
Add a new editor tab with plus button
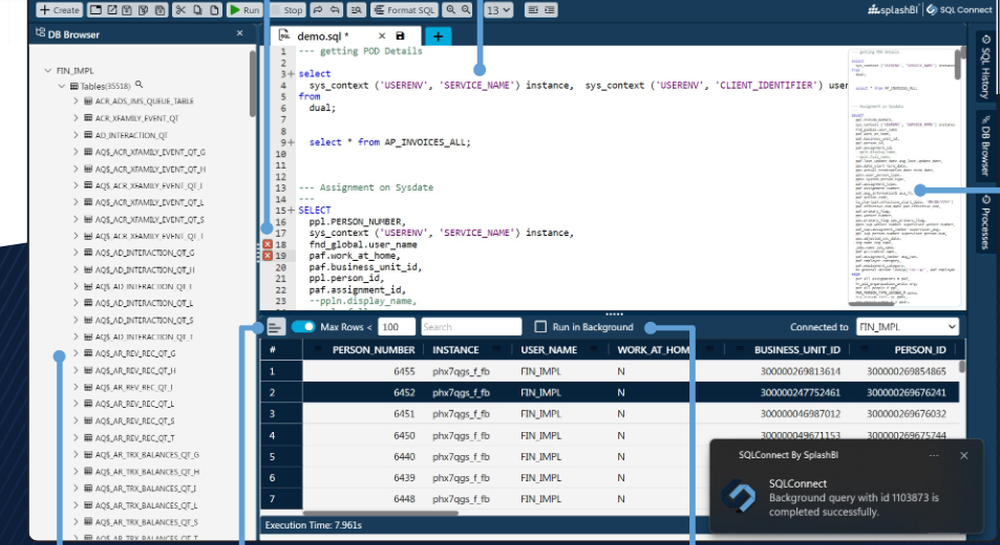click(x=438, y=36)
